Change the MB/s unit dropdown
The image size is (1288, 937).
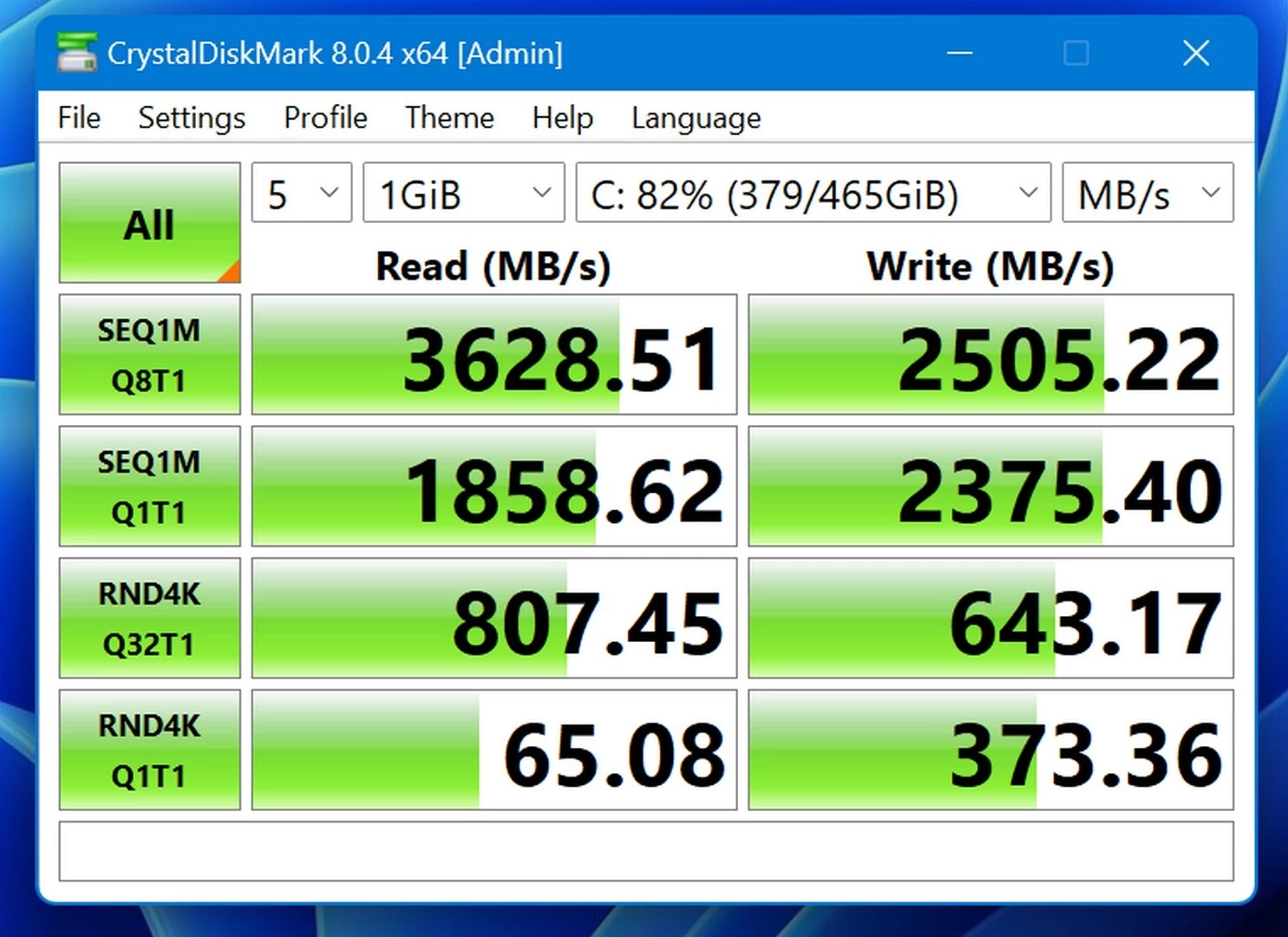(1147, 193)
